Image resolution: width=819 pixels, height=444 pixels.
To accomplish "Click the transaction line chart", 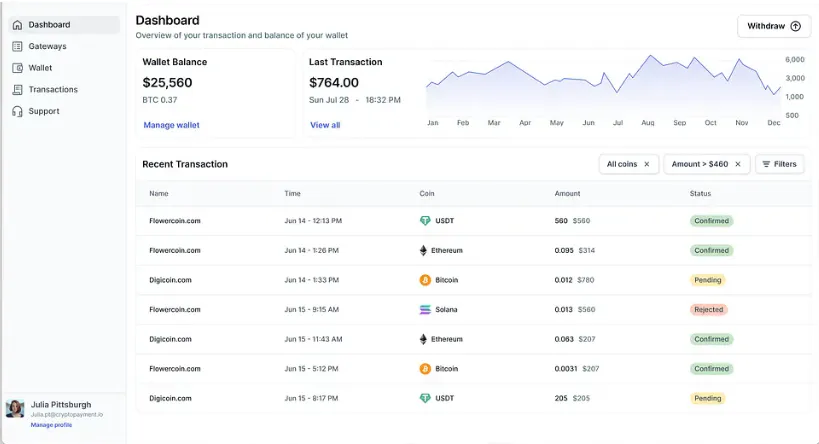I will coord(603,86).
